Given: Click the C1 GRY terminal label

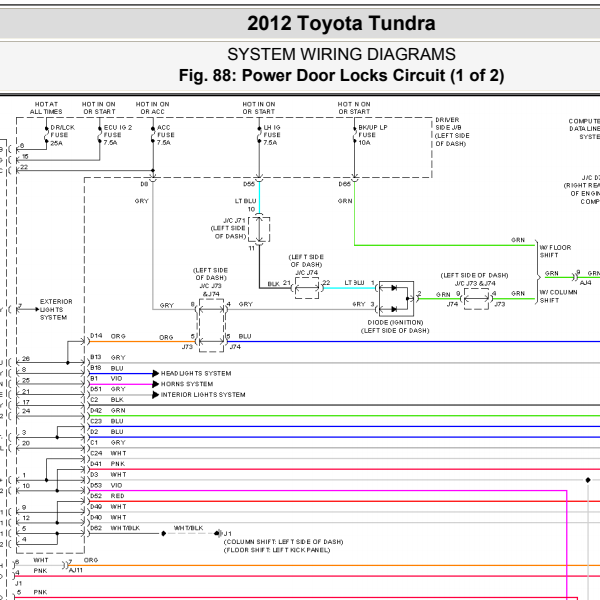Looking at the screenshot, I should coord(108,443).
